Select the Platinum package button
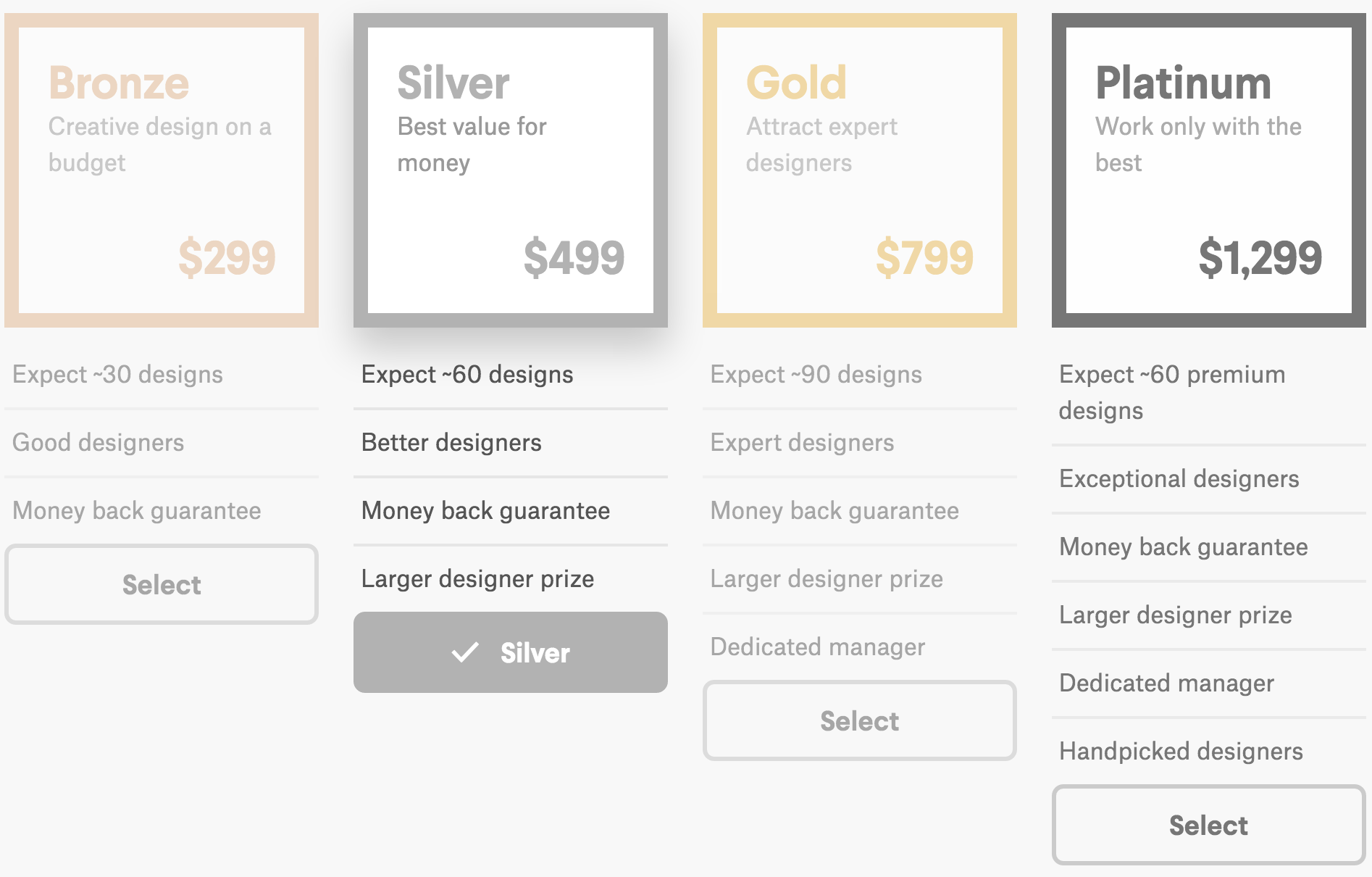This screenshot has width=1372, height=877. coord(1208,825)
